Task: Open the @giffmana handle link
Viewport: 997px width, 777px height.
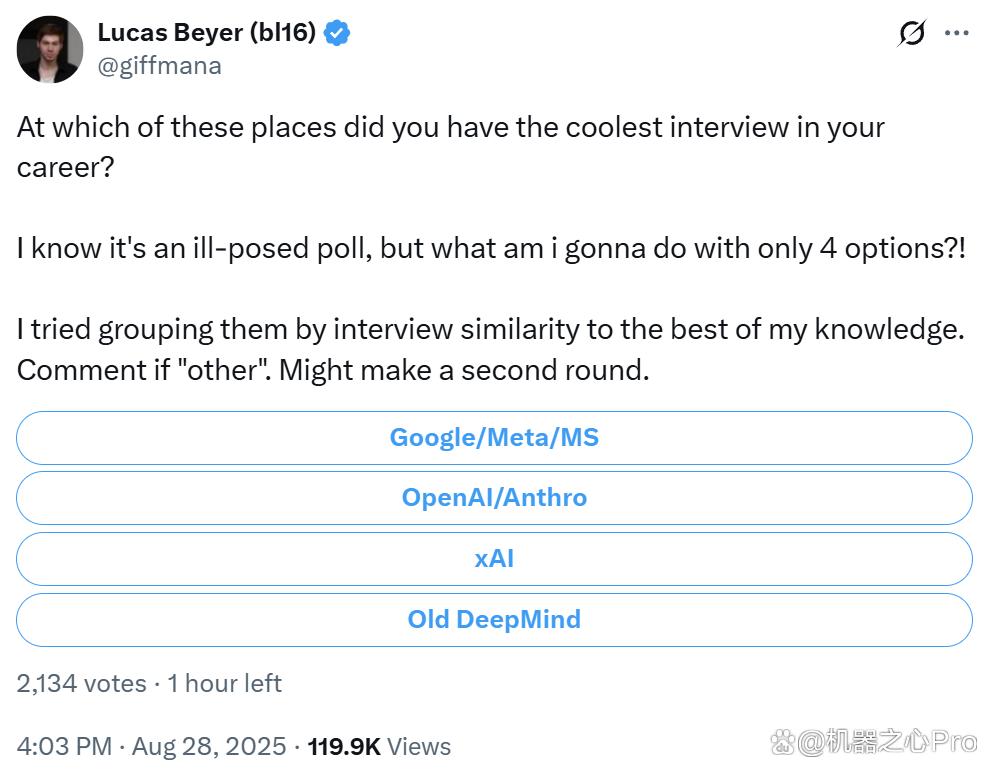Action: click(159, 66)
